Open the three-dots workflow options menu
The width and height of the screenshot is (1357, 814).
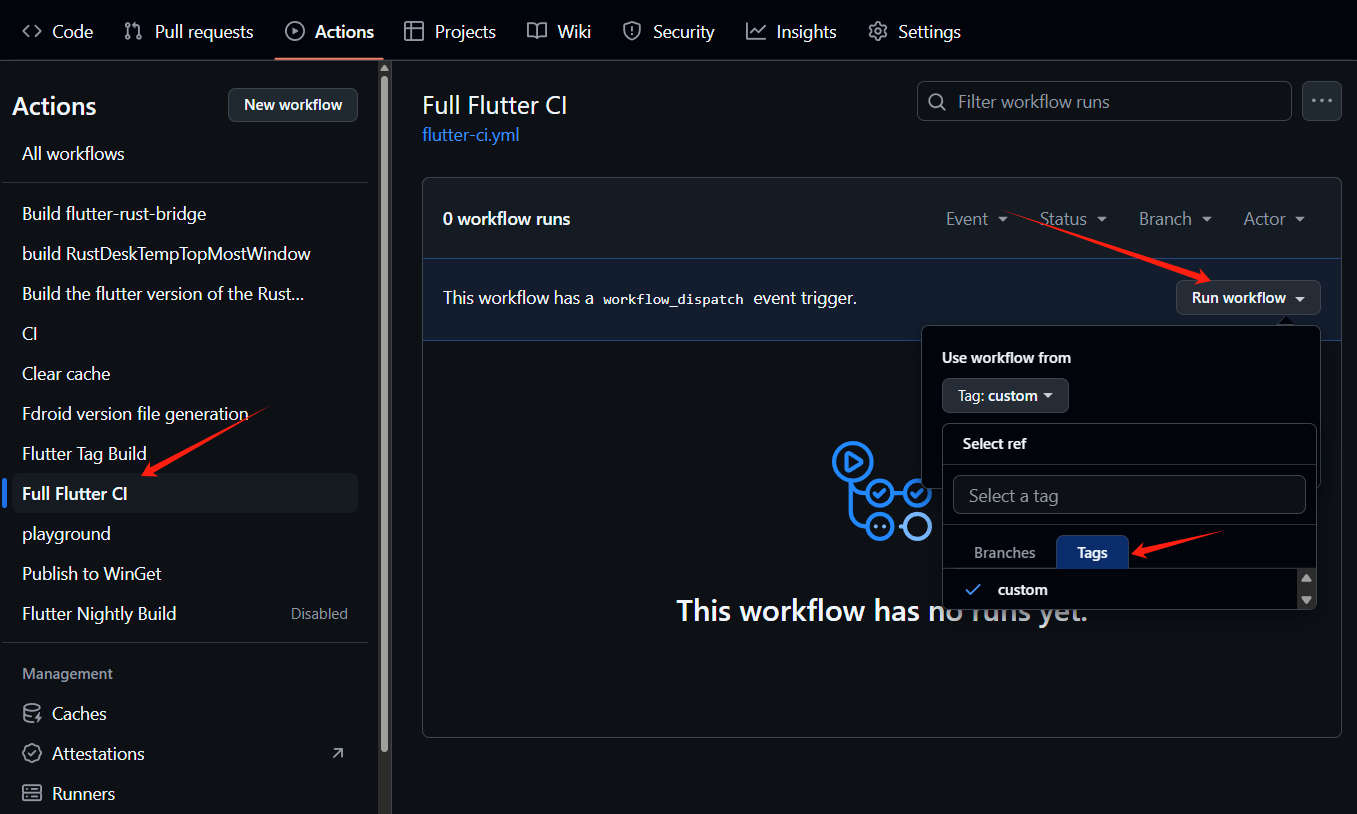(1322, 101)
